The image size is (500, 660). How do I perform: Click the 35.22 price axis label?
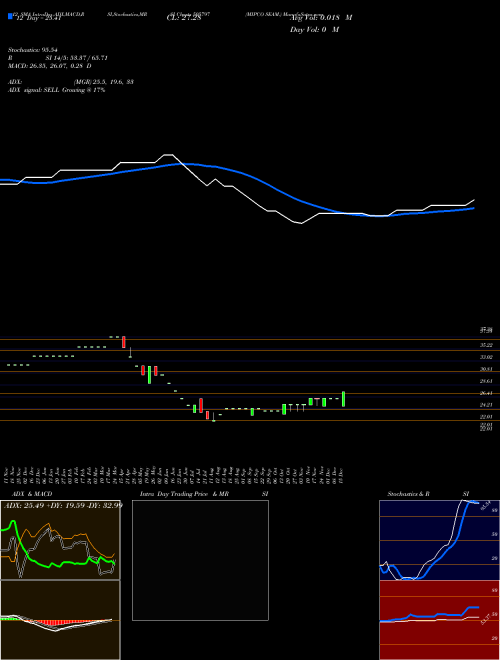pyautogui.click(x=487, y=345)
